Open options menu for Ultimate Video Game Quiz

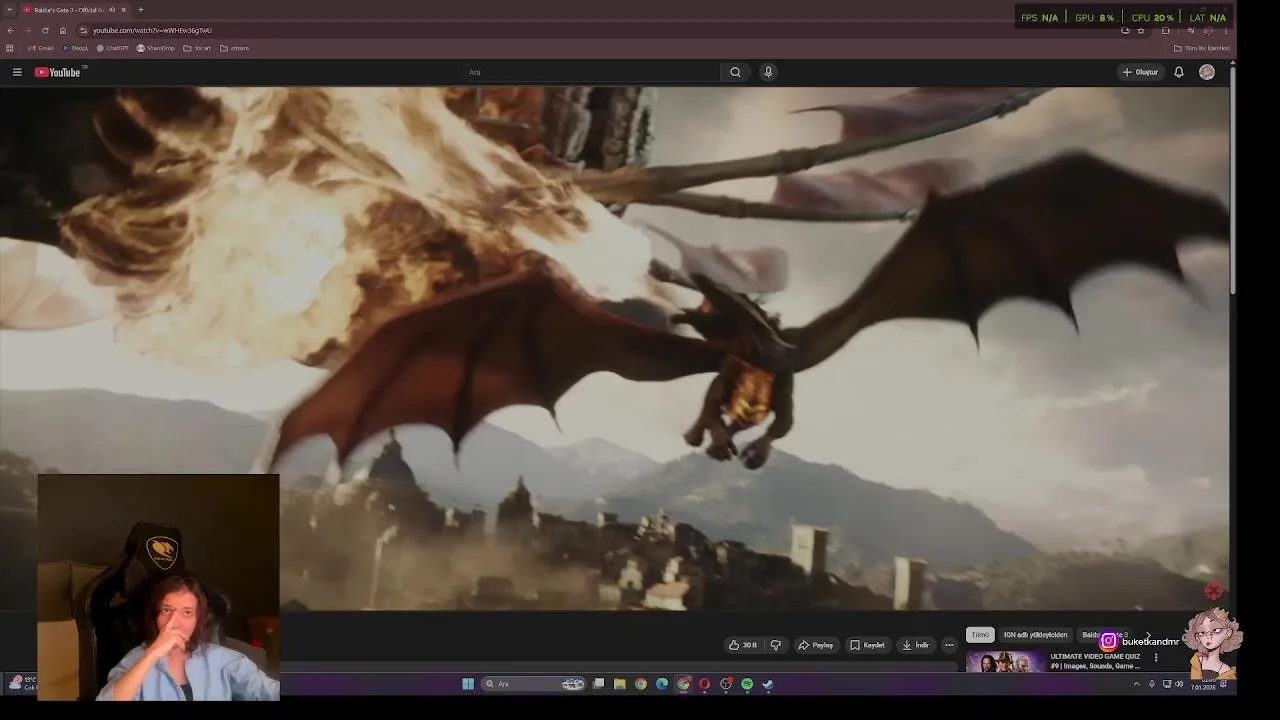tap(1156, 658)
